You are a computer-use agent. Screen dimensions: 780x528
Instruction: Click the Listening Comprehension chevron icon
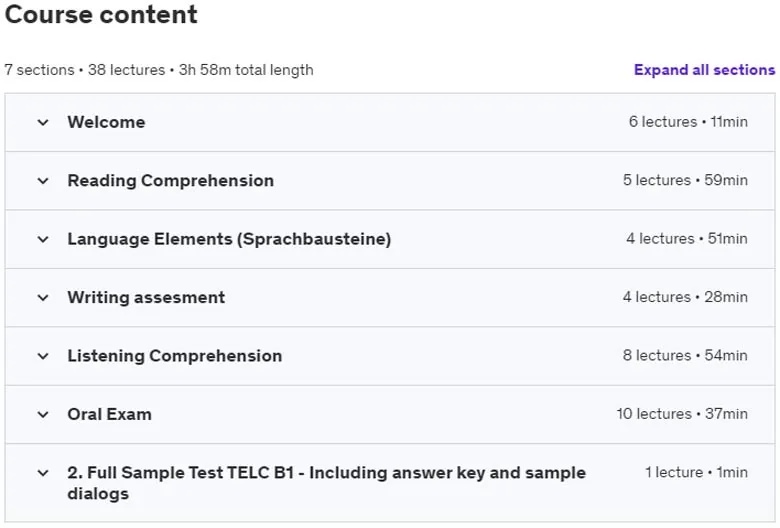click(43, 356)
